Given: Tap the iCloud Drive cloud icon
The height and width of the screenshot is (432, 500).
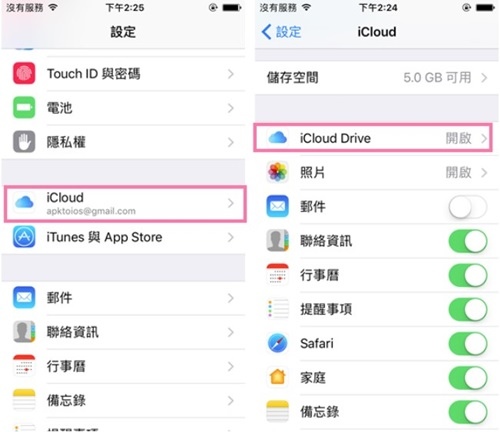Looking at the screenshot, I should 277,138.
